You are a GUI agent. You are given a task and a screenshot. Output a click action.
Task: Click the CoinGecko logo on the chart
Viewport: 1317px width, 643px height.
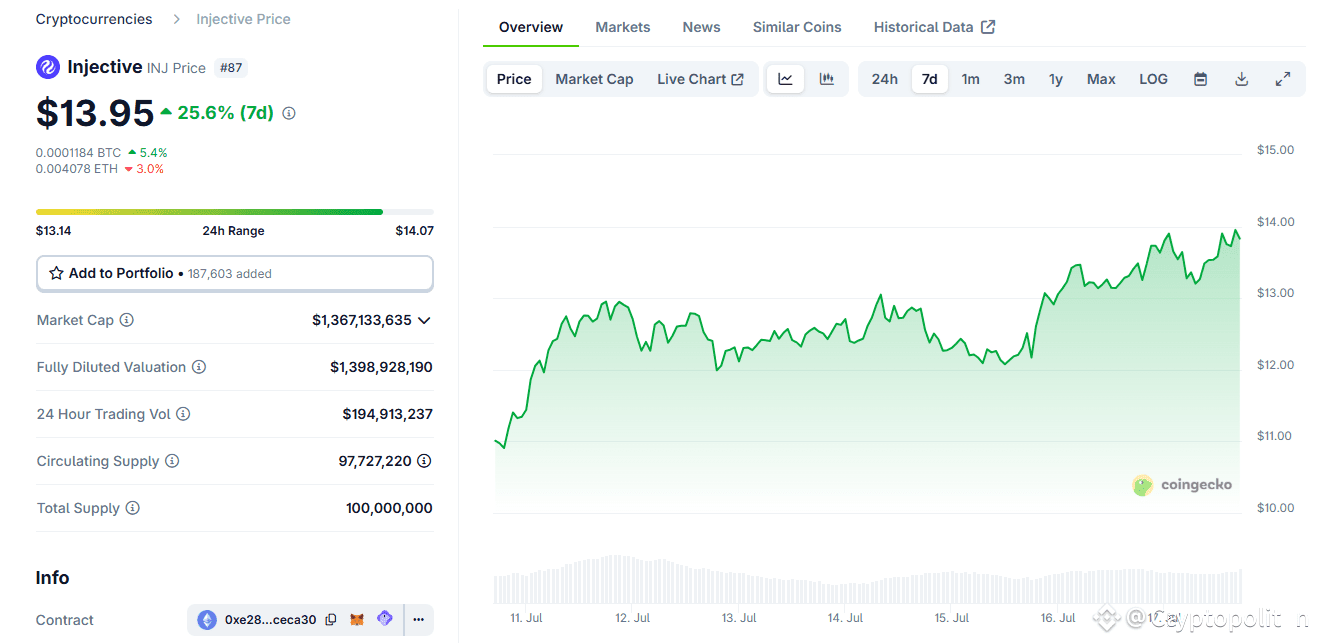(1182, 485)
